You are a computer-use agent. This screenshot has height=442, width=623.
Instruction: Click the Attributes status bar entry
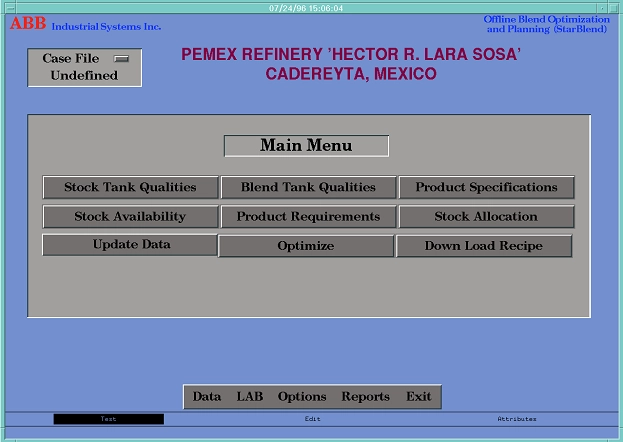tap(517, 419)
